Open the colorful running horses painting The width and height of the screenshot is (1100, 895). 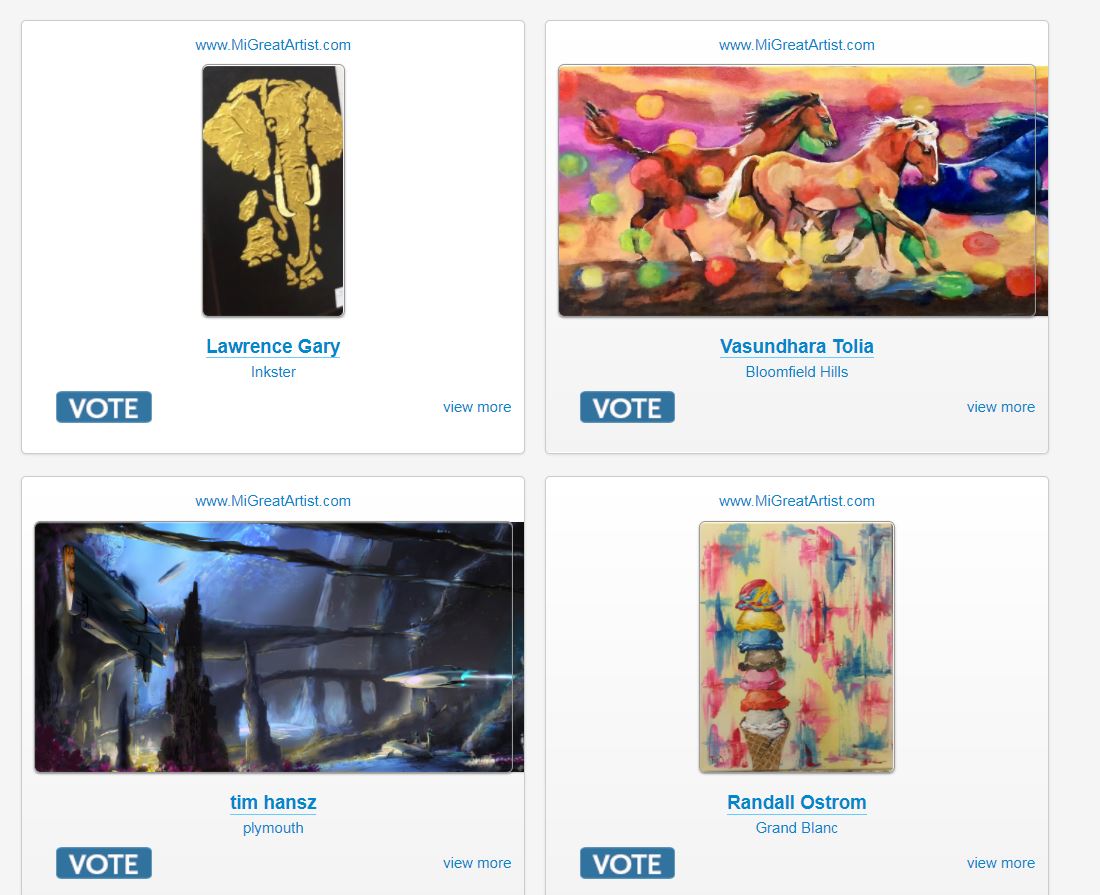pos(803,191)
